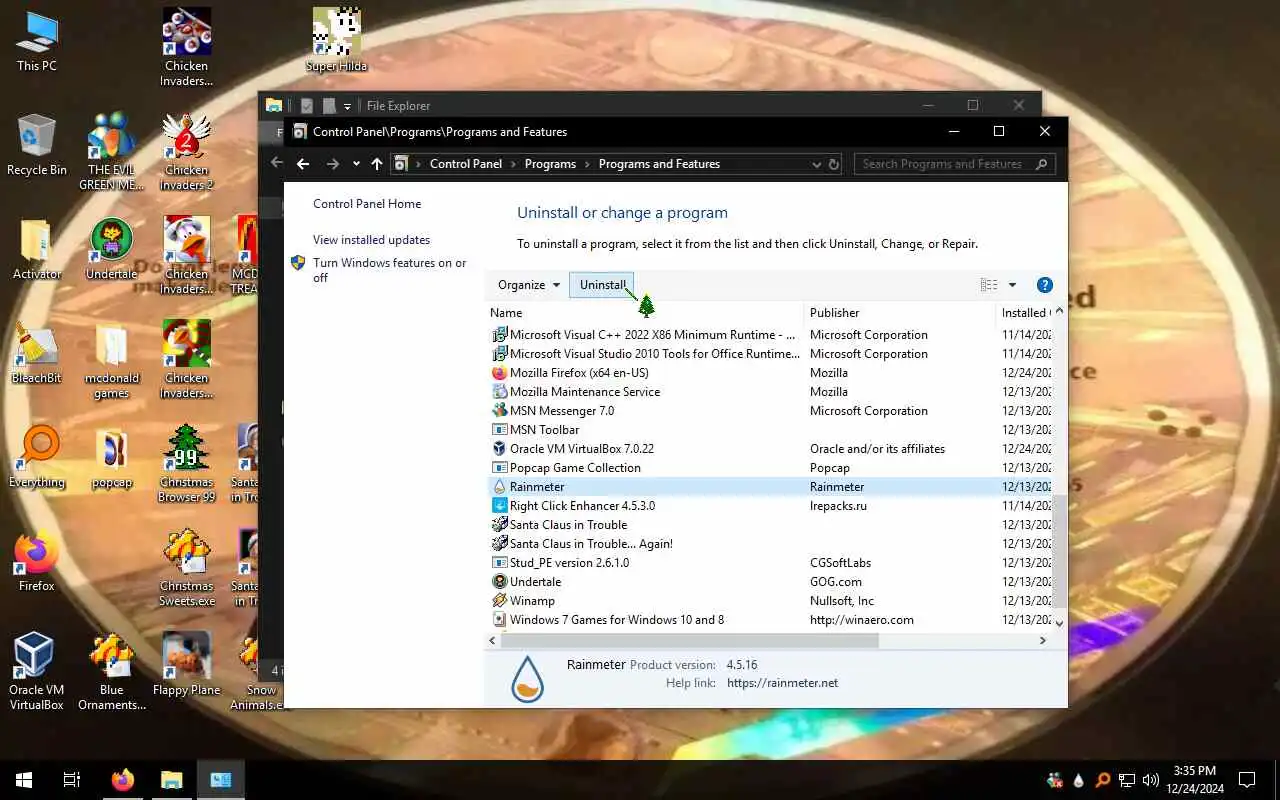Open the Windows Start menu

pyautogui.click(x=24, y=780)
